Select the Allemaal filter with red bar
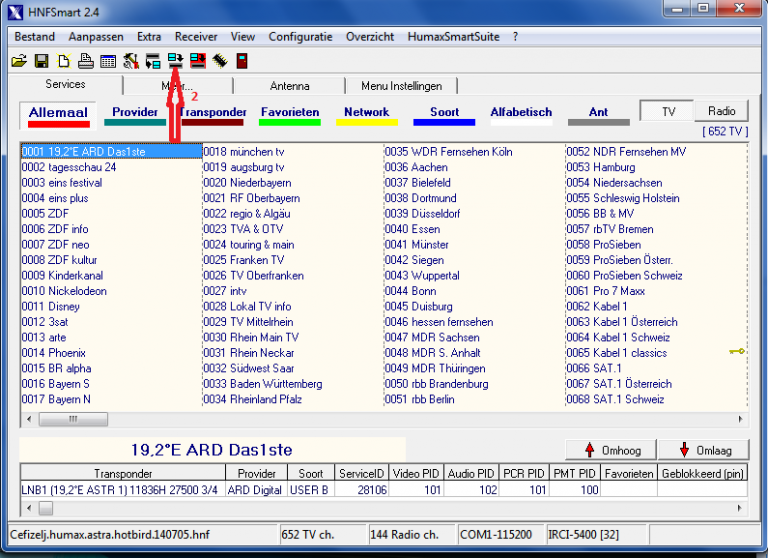 coord(58,113)
